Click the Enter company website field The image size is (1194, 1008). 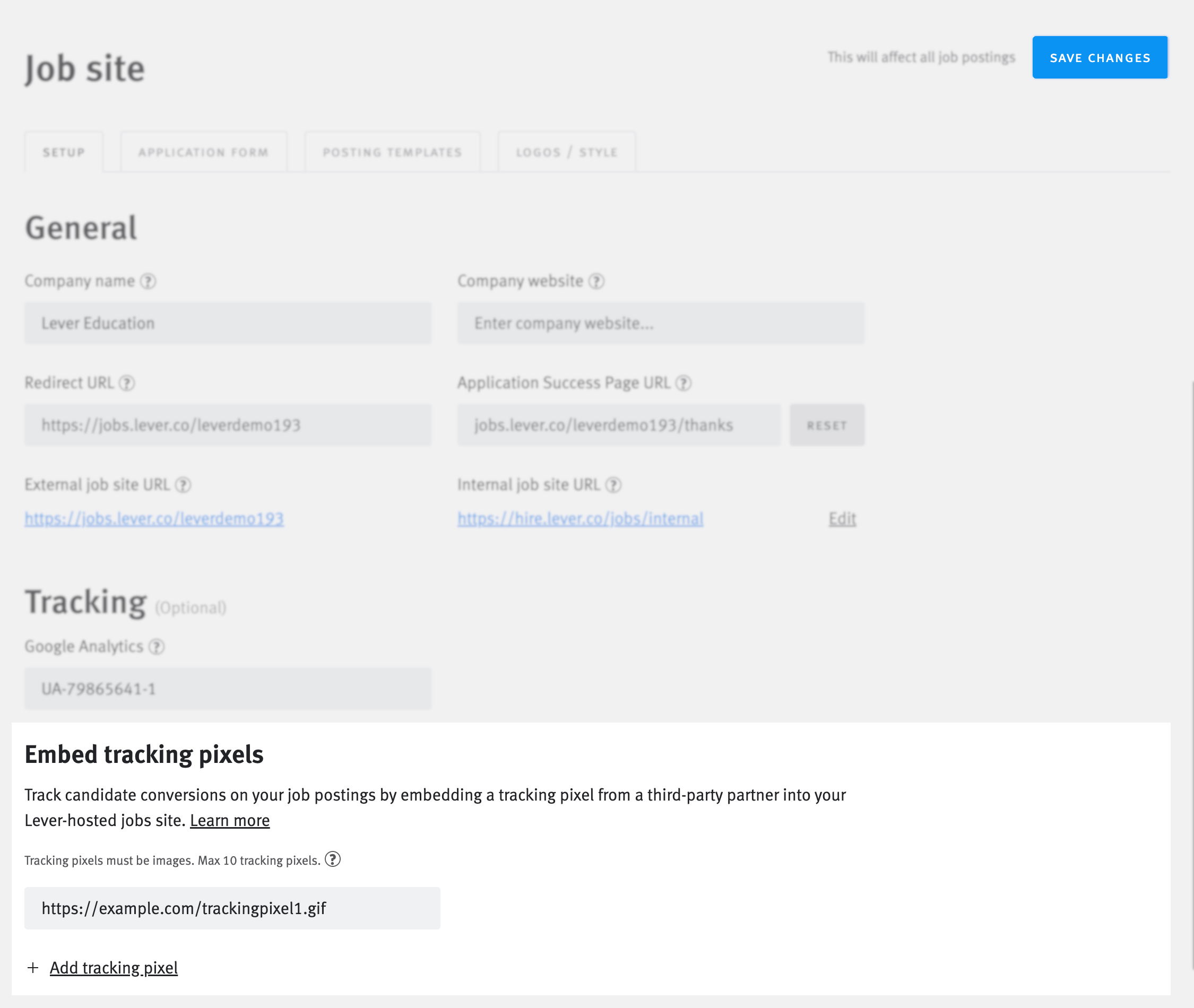660,323
